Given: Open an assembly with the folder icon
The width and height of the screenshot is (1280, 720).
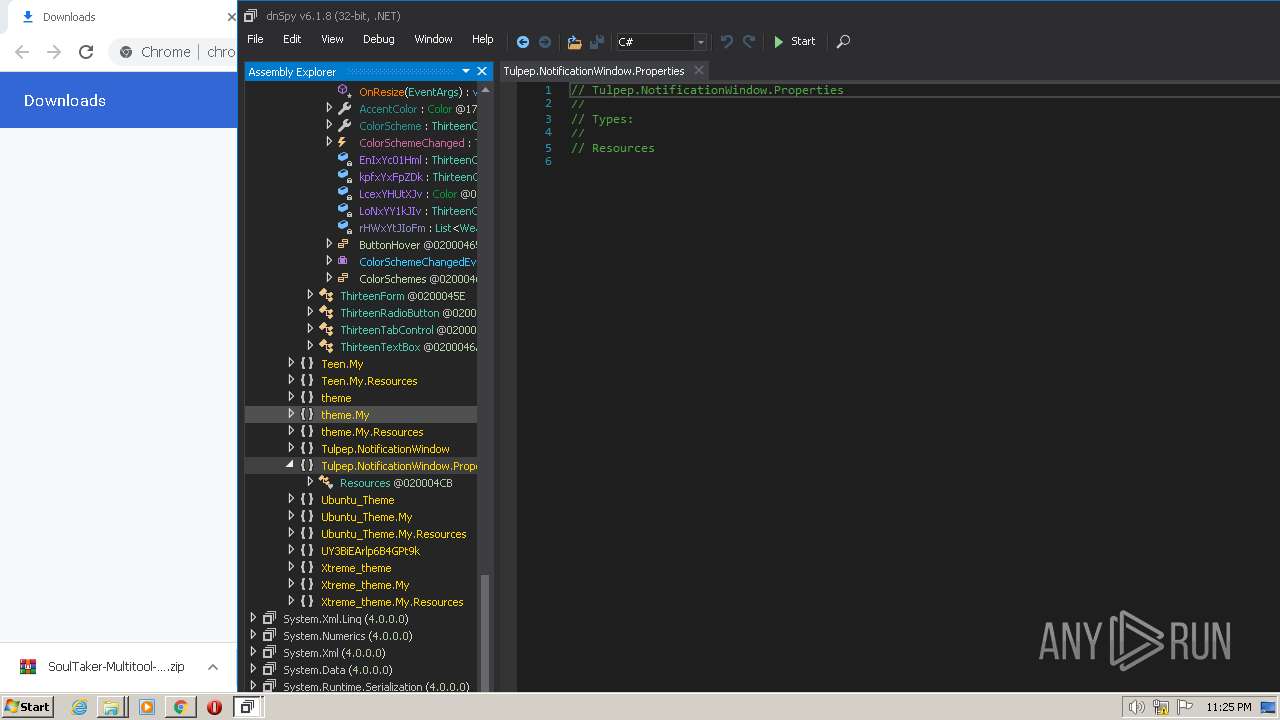Looking at the screenshot, I should click(574, 42).
